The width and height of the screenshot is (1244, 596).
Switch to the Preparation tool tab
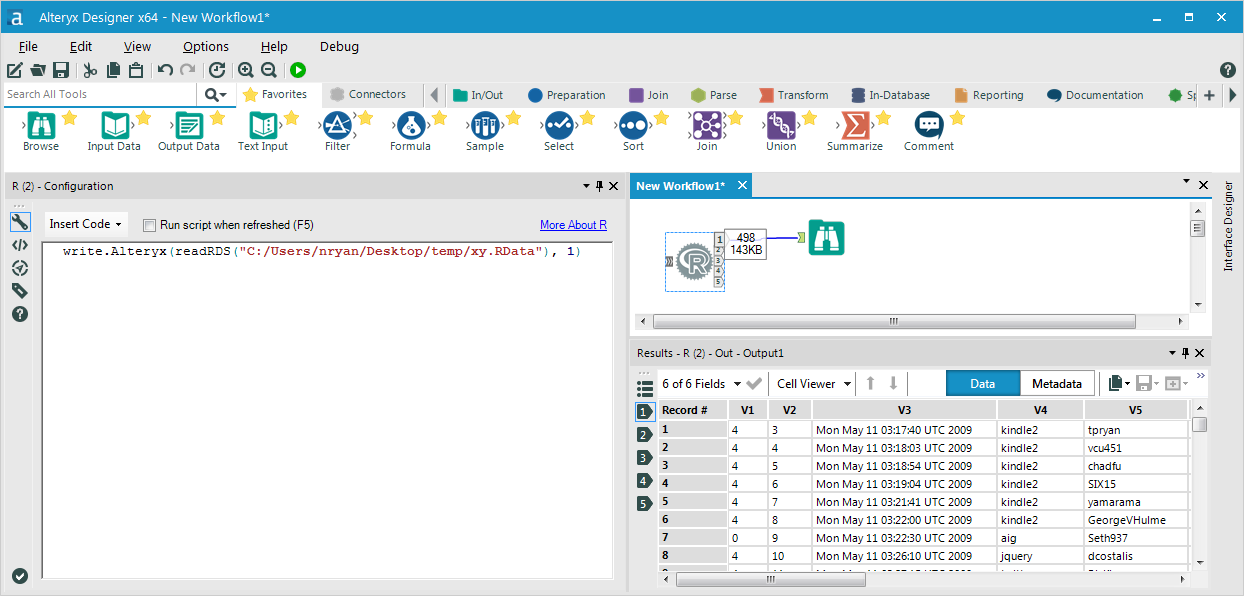tap(566, 95)
